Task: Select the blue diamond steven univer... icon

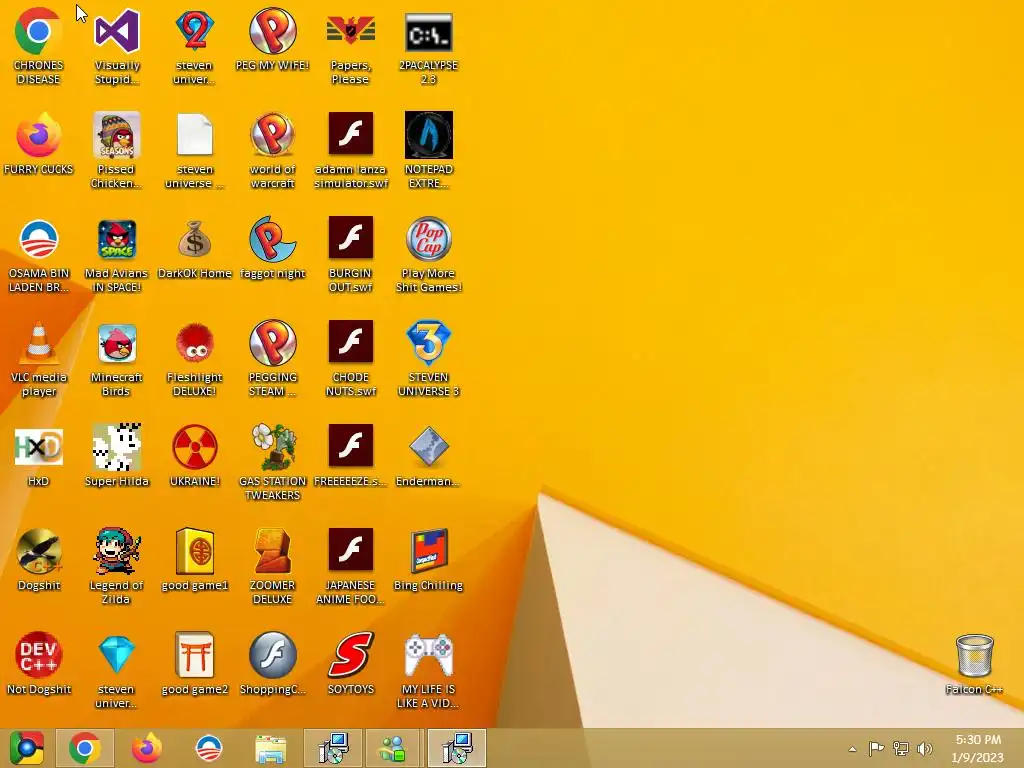Action: (117, 670)
